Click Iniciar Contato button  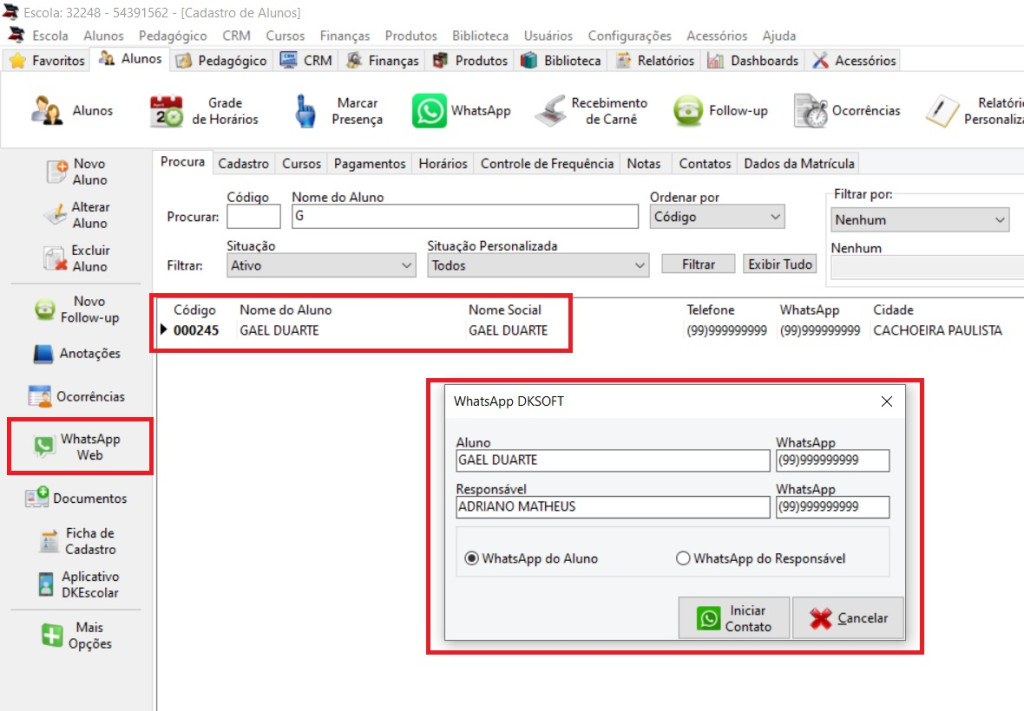pos(734,618)
